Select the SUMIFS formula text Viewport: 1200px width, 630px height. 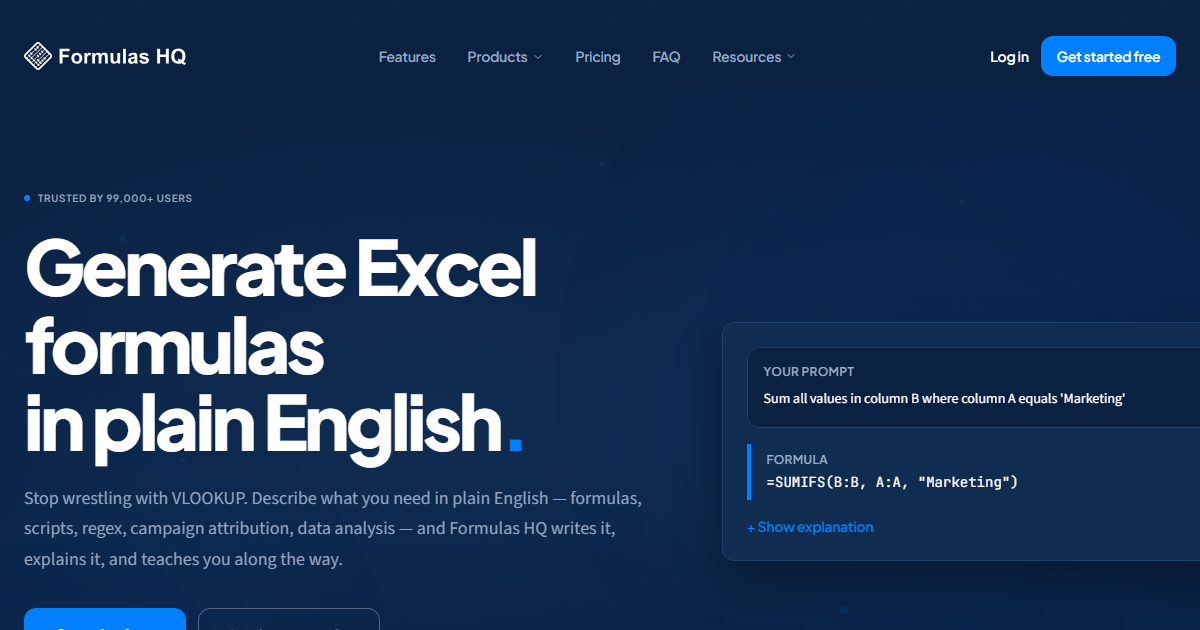(x=892, y=483)
